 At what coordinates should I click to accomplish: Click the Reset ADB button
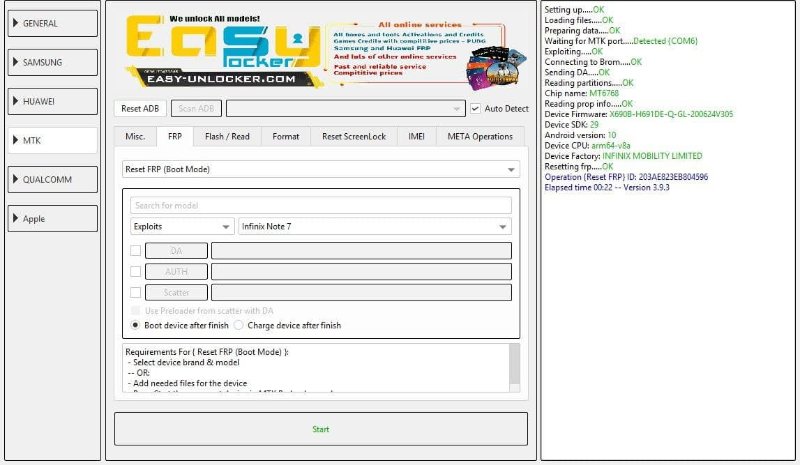tap(140, 109)
